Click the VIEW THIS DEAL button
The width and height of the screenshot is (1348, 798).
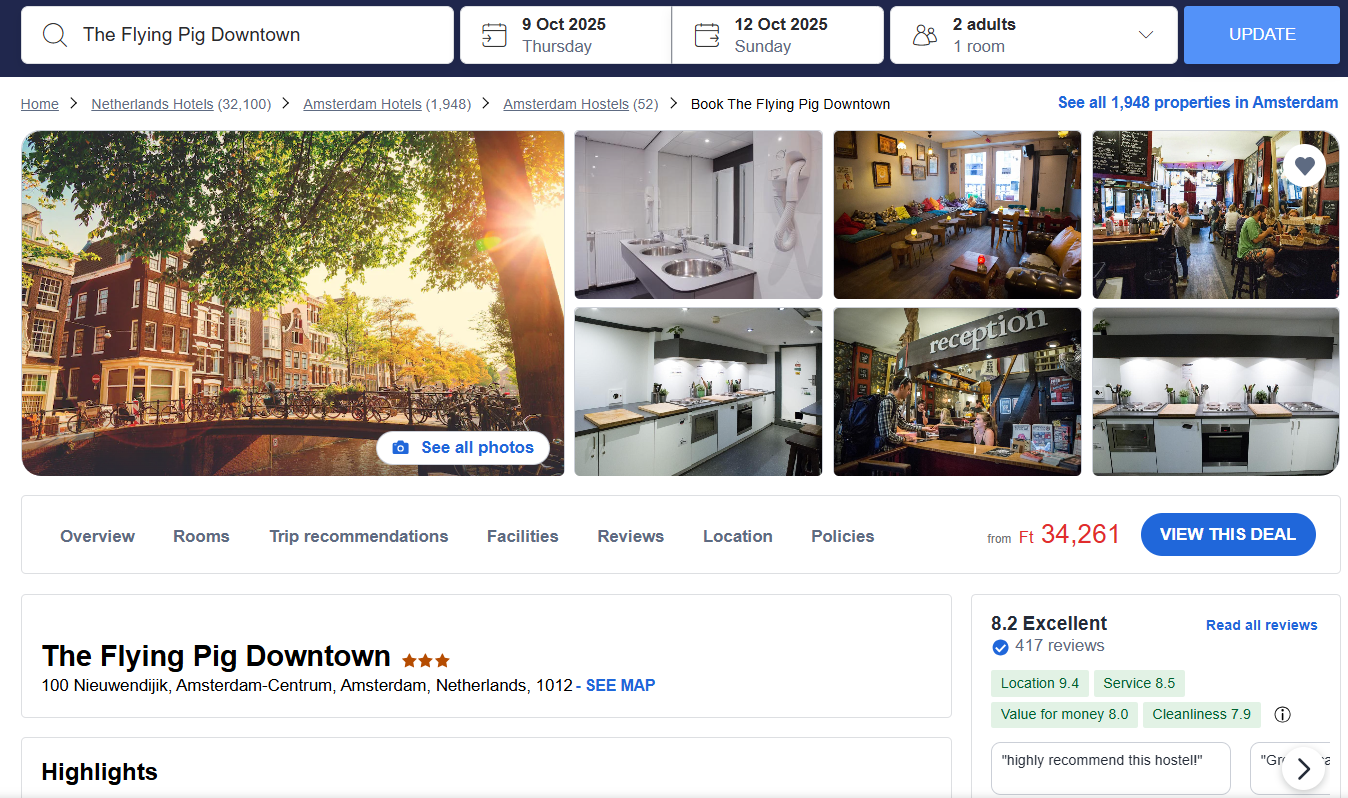coord(1228,534)
